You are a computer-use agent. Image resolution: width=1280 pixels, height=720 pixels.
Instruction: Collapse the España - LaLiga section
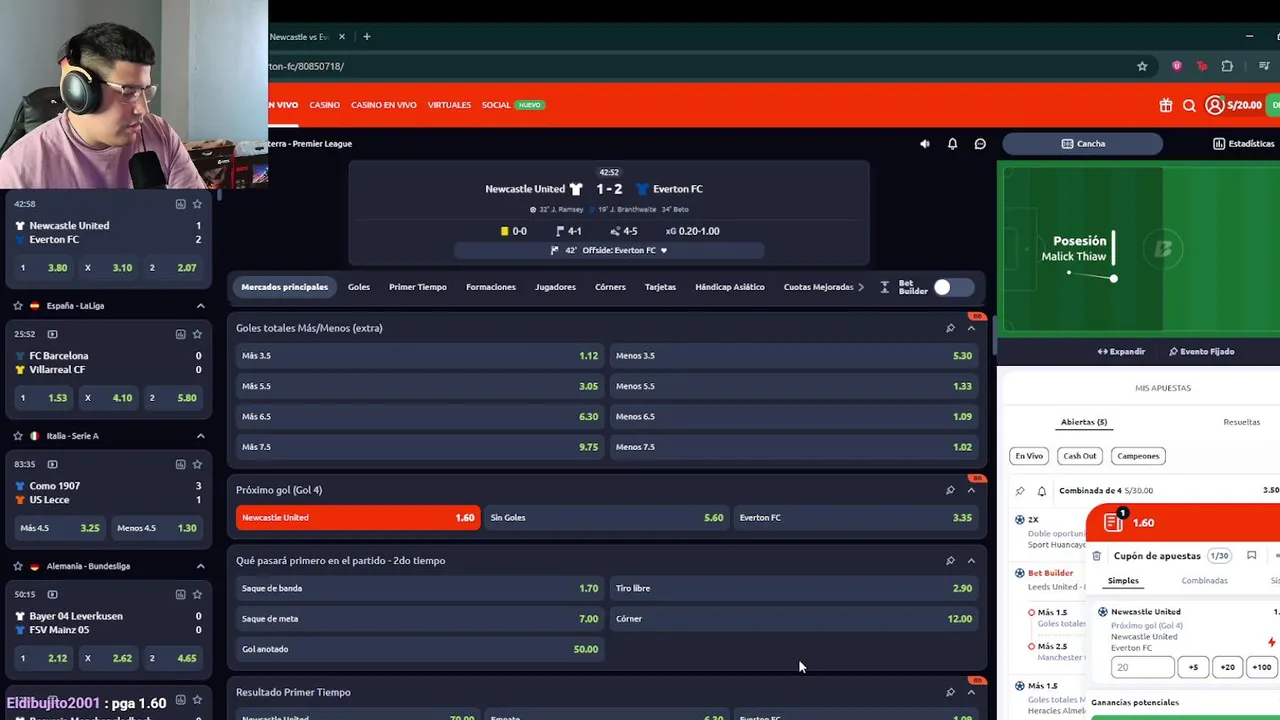200,306
